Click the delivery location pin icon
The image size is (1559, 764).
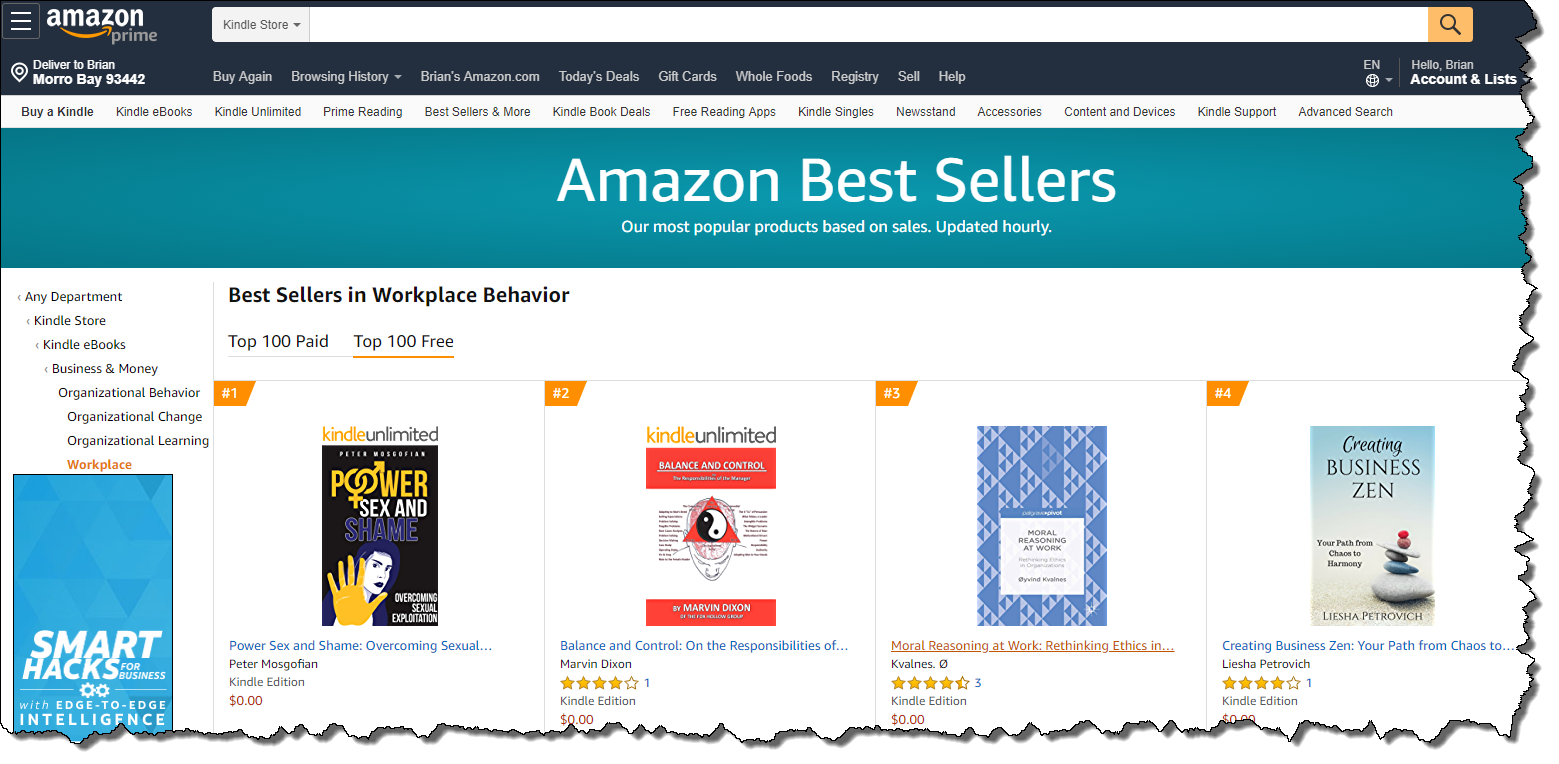[18, 72]
